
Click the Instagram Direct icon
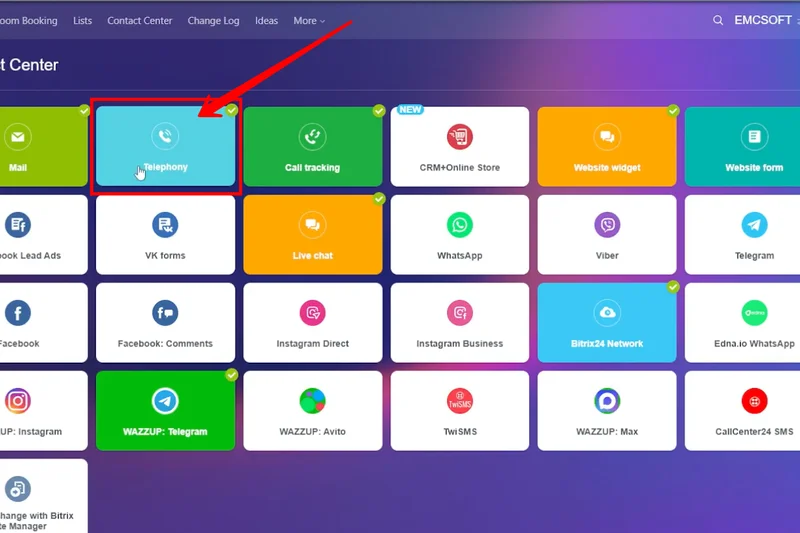[313, 312]
